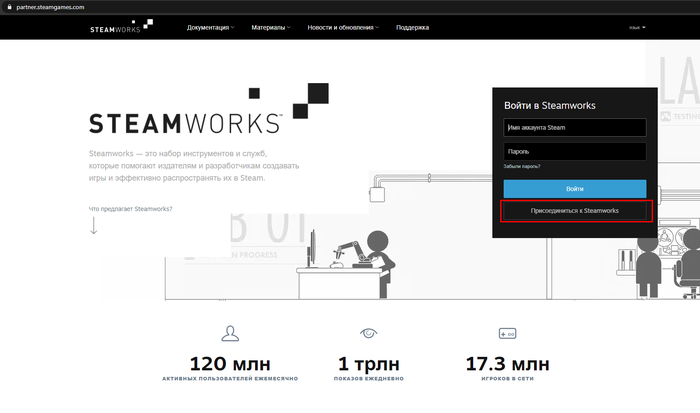This screenshot has width=700, height=413.
Task: Click the Что предлагает Steamworks? link
Action: (130, 209)
